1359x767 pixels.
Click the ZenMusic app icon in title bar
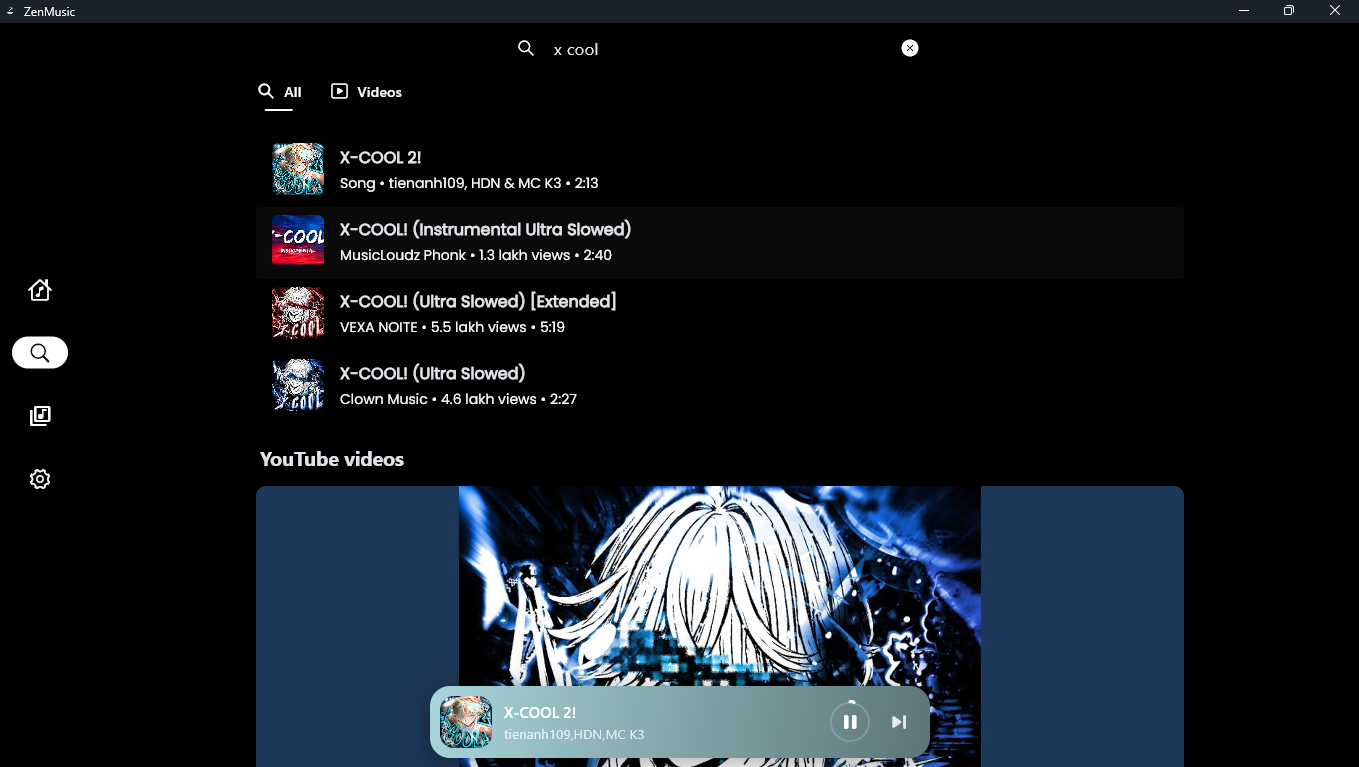(10, 12)
